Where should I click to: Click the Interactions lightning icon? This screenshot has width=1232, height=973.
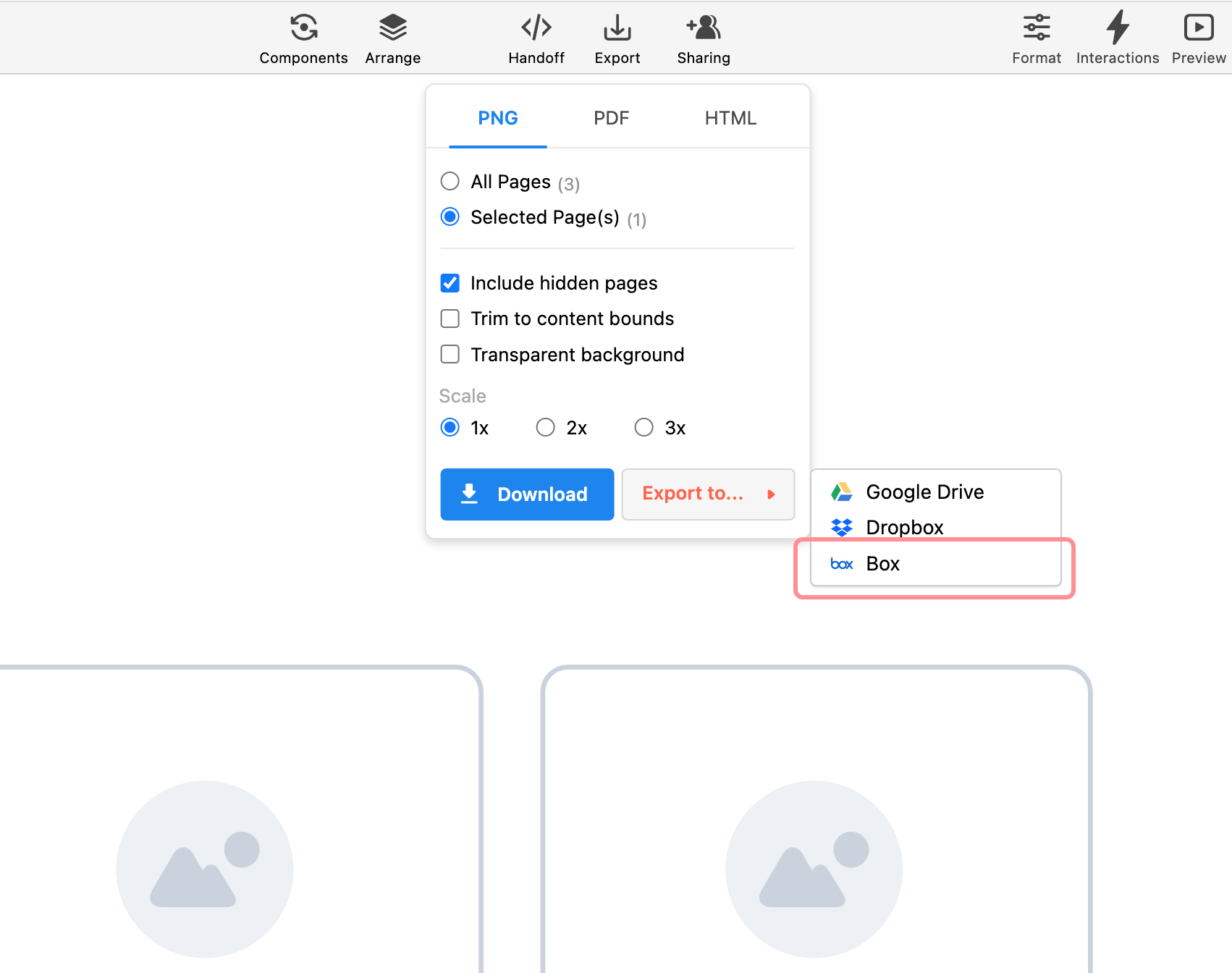[x=1117, y=28]
